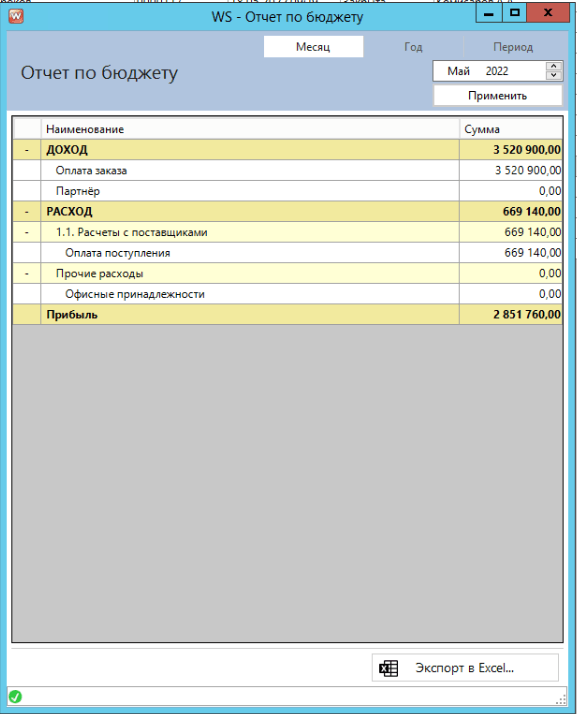The width and height of the screenshot is (577, 714).
Task: Sort by the Сумма column header
Action: tap(511, 129)
